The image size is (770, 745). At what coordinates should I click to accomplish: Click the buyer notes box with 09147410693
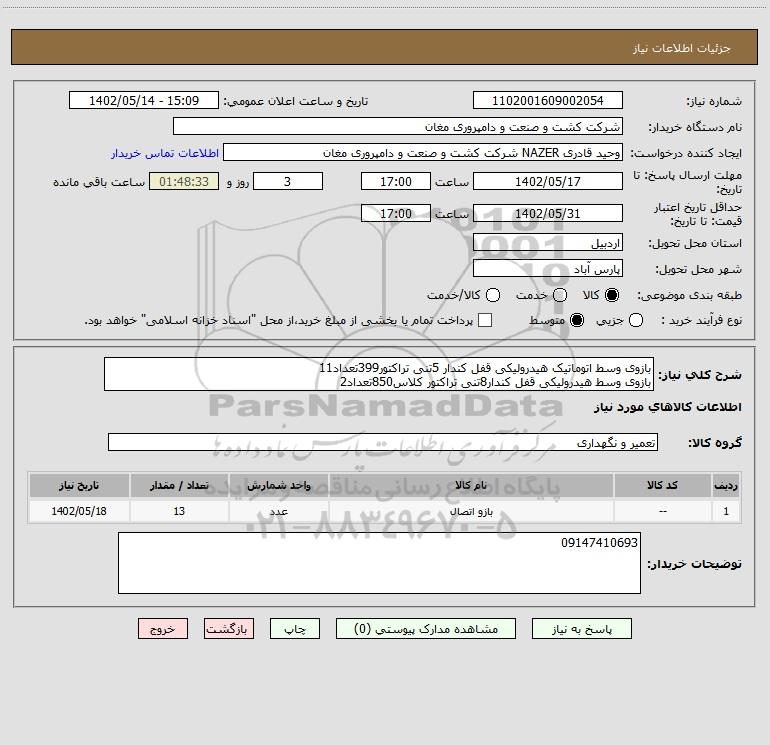(379, 563)
